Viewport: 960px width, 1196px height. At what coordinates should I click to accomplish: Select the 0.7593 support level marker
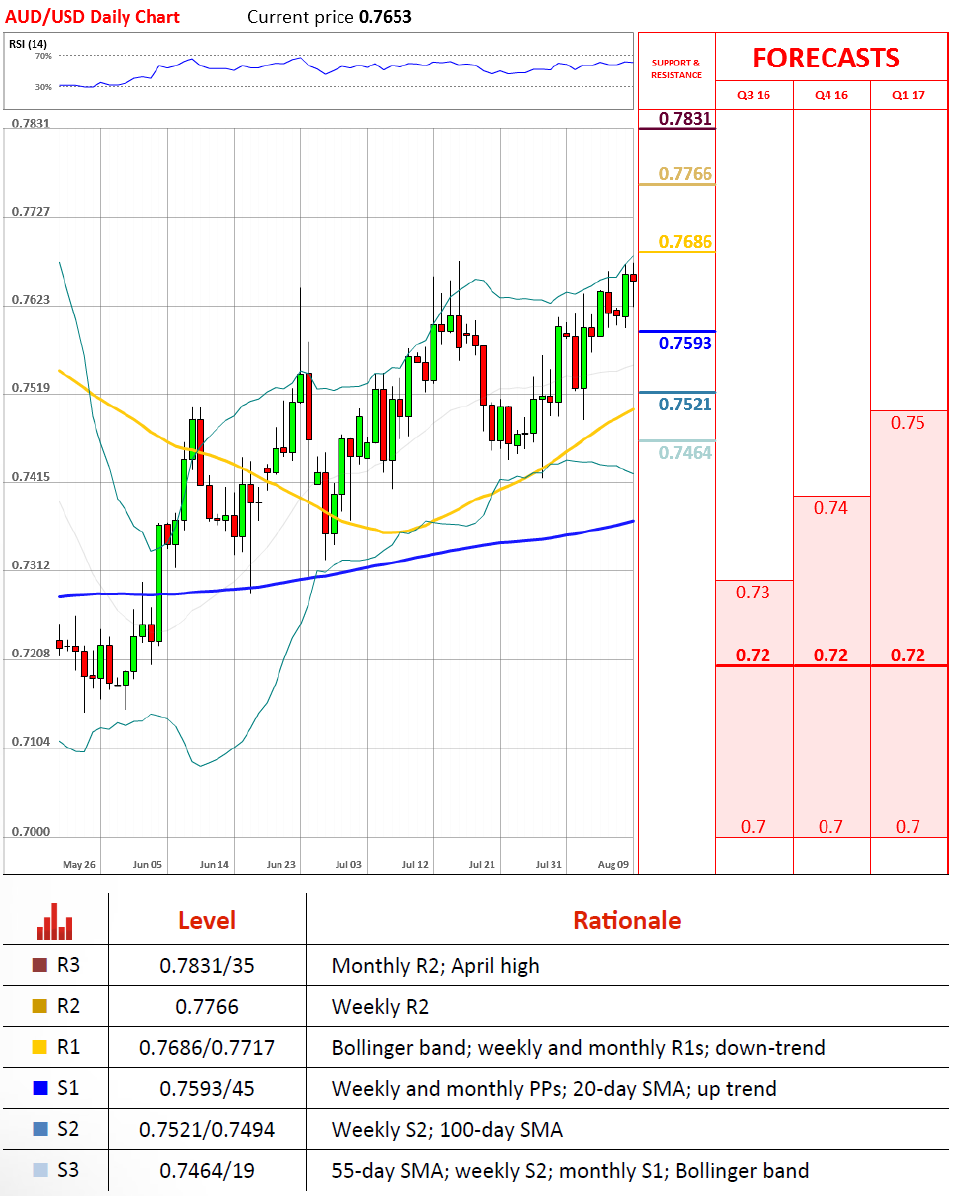[x=685, y=343]
